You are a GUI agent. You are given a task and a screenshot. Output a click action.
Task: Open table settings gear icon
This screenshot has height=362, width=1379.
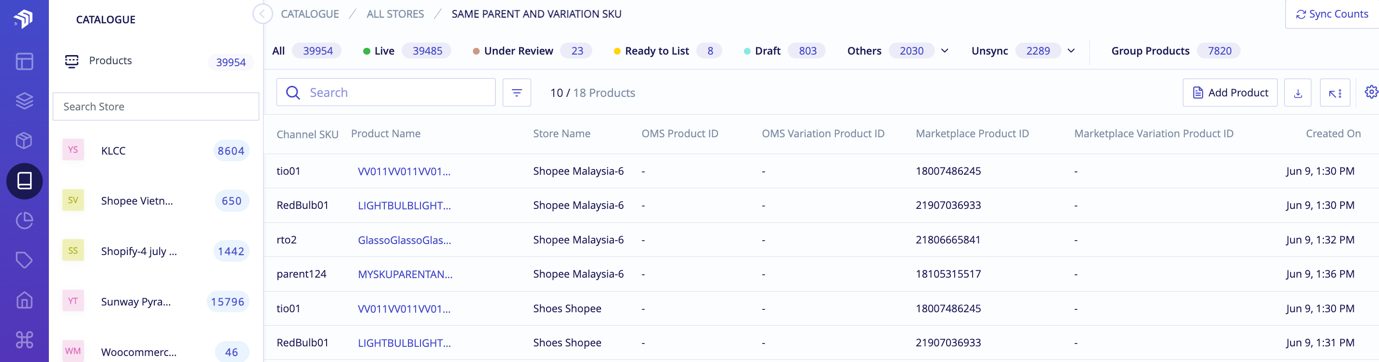pyautogui.click(x=1371, y=92)
